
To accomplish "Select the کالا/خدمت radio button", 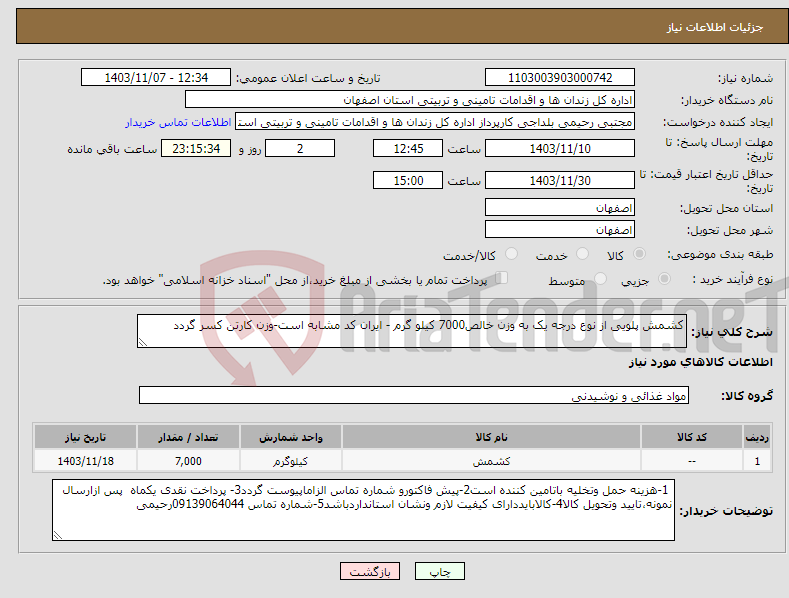I will (511, 254).
